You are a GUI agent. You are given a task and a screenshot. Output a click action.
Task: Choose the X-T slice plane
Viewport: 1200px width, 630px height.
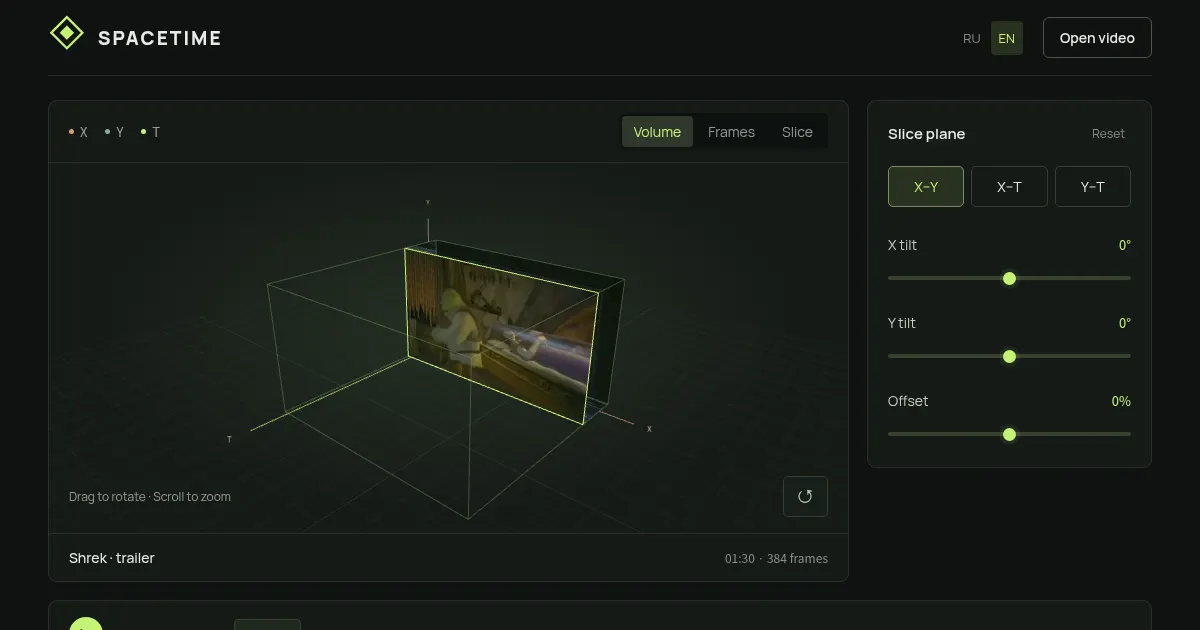tap(1009, 187)
